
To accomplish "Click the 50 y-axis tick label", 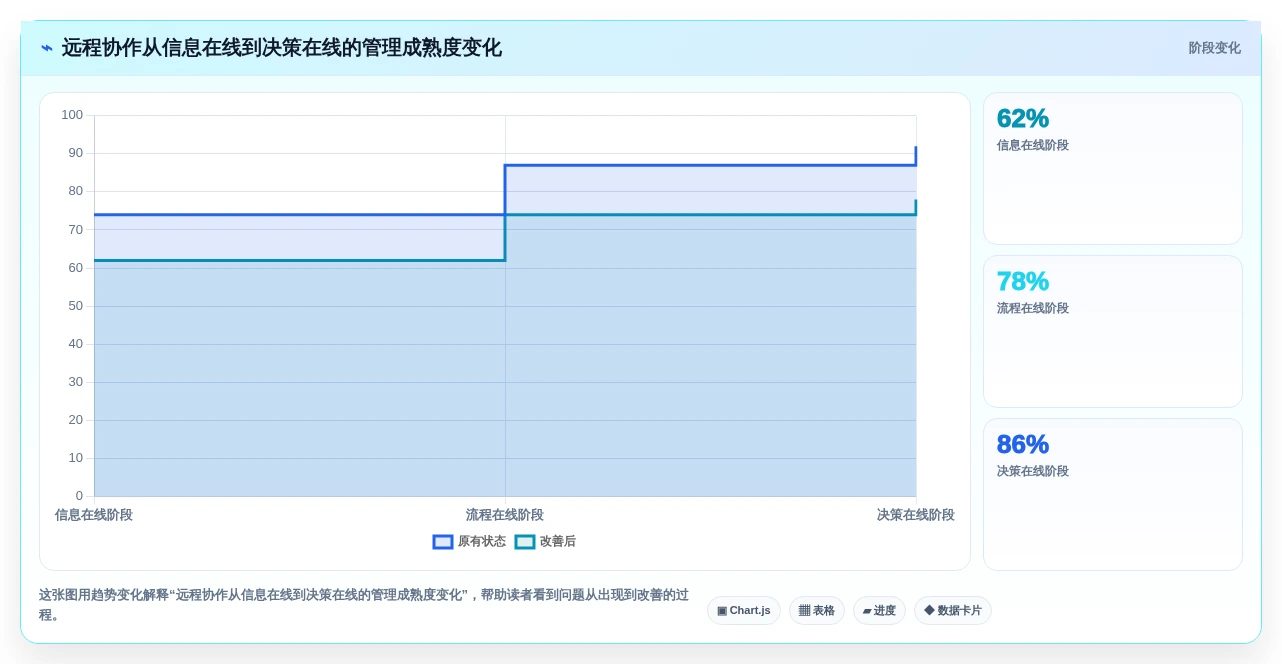I will pos(76,306).
